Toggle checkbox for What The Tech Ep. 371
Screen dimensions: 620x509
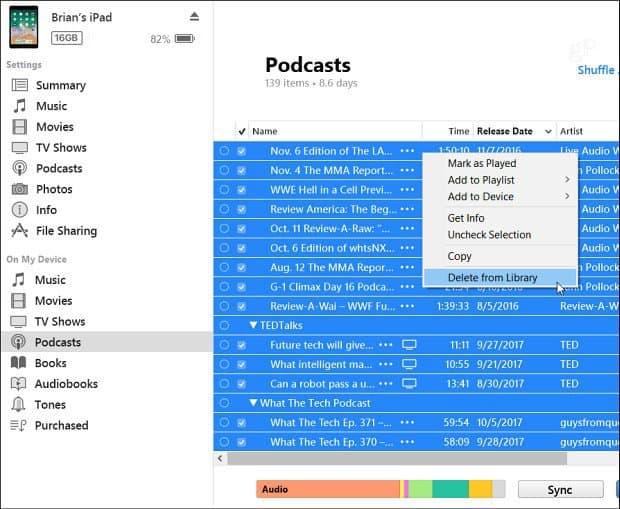(x=241, y=422)
